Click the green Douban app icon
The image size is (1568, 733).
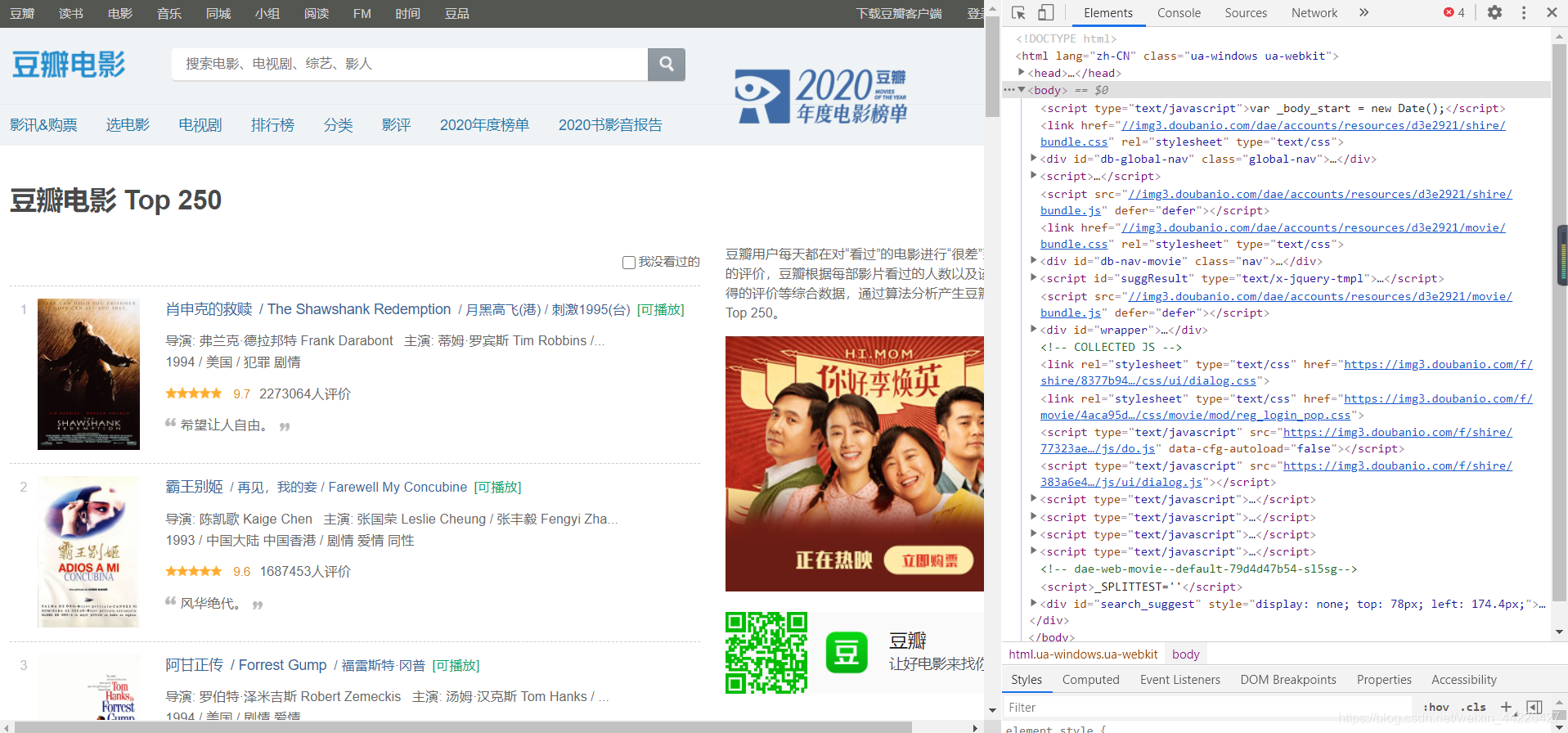(847, 652)
